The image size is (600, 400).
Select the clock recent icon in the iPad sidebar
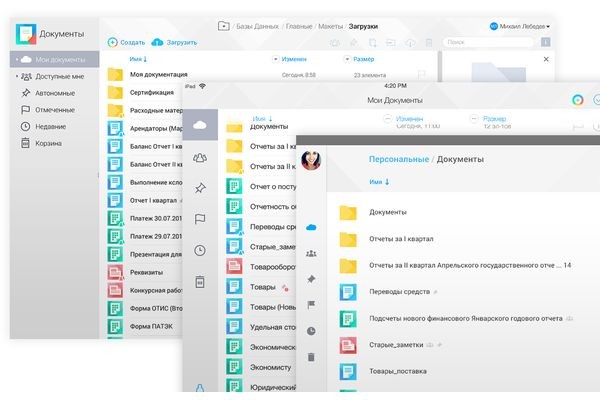pos(200,250)
